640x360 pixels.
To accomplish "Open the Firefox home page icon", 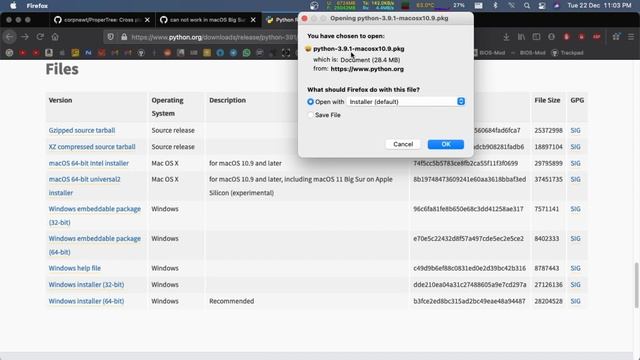I will 55,37.
